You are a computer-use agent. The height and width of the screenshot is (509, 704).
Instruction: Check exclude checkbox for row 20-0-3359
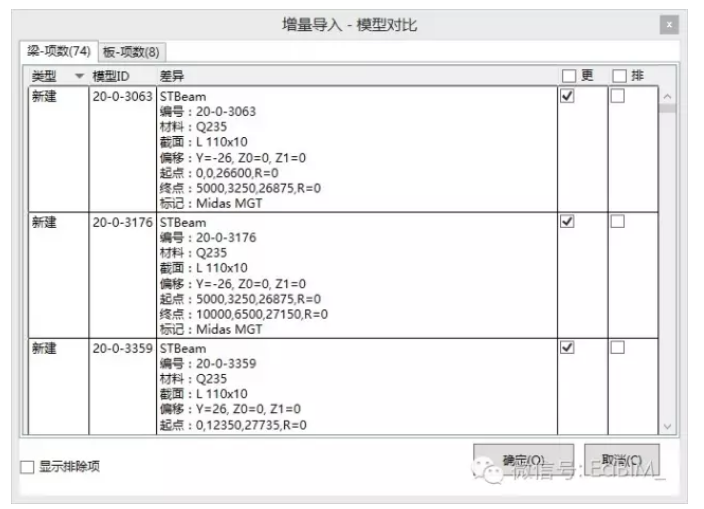coord(617,347)
